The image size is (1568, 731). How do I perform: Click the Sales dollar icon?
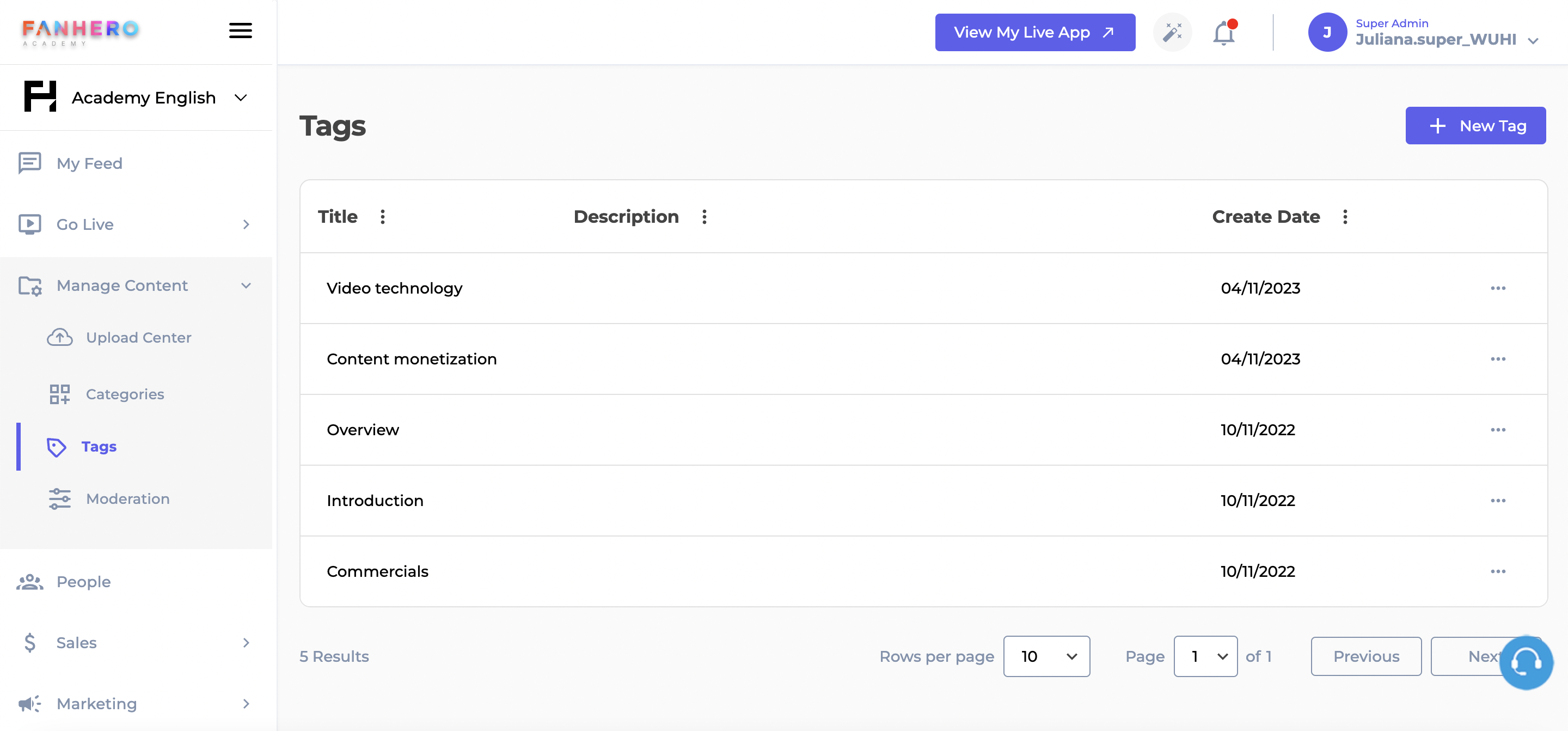click(x=30, y=642)
